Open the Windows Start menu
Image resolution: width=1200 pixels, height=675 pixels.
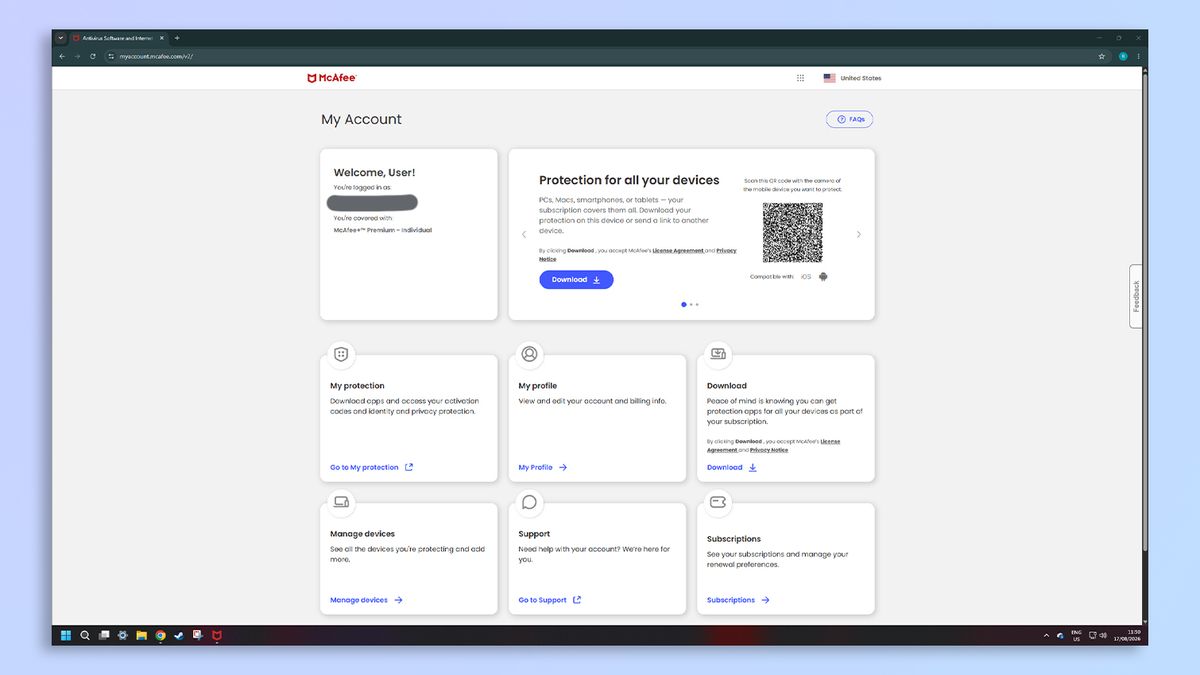[x=66, y=635]
